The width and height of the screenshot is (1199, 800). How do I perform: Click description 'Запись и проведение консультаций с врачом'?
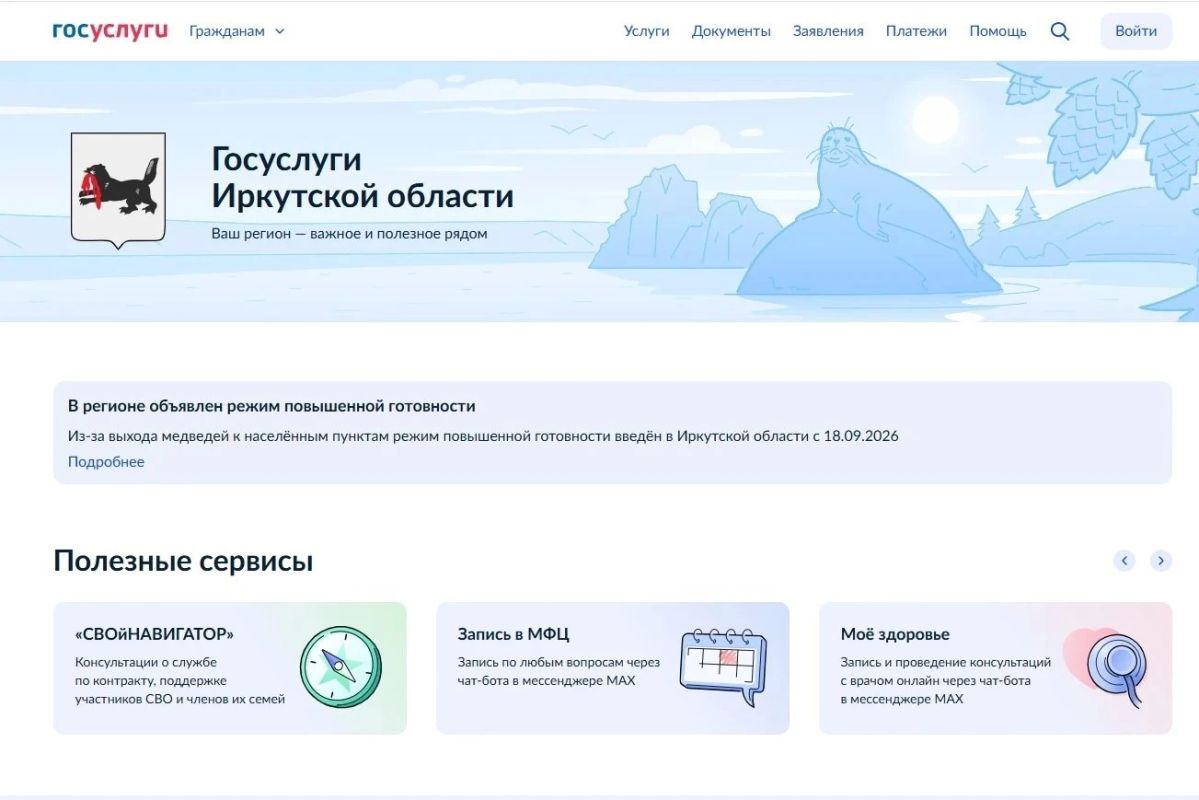(945, 681)
